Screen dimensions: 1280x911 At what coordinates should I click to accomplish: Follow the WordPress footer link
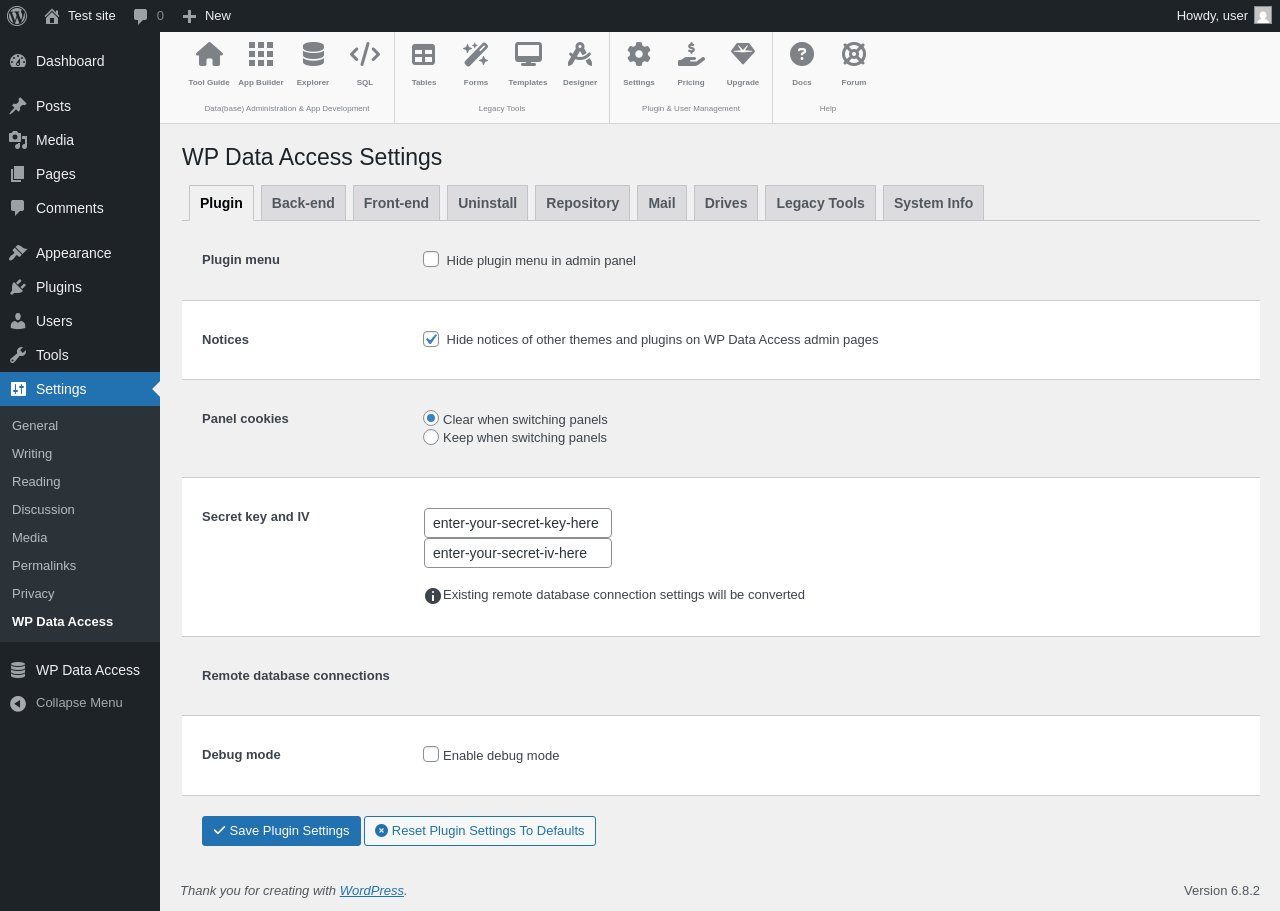pyautogui.click(x=372, y=890)
